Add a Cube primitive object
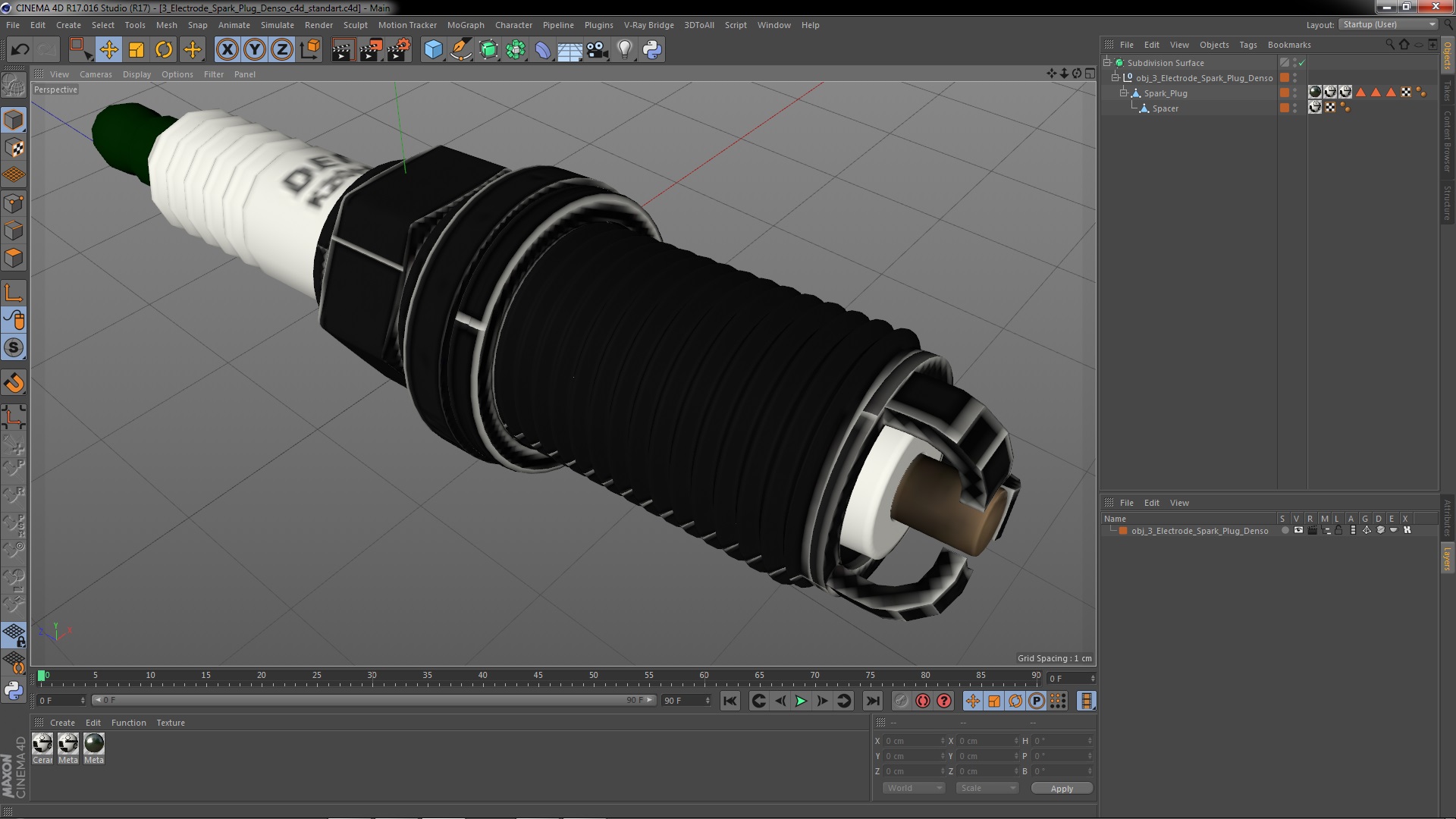The width and height of the screenshot is (1456, 819). [x=433, y=50]
